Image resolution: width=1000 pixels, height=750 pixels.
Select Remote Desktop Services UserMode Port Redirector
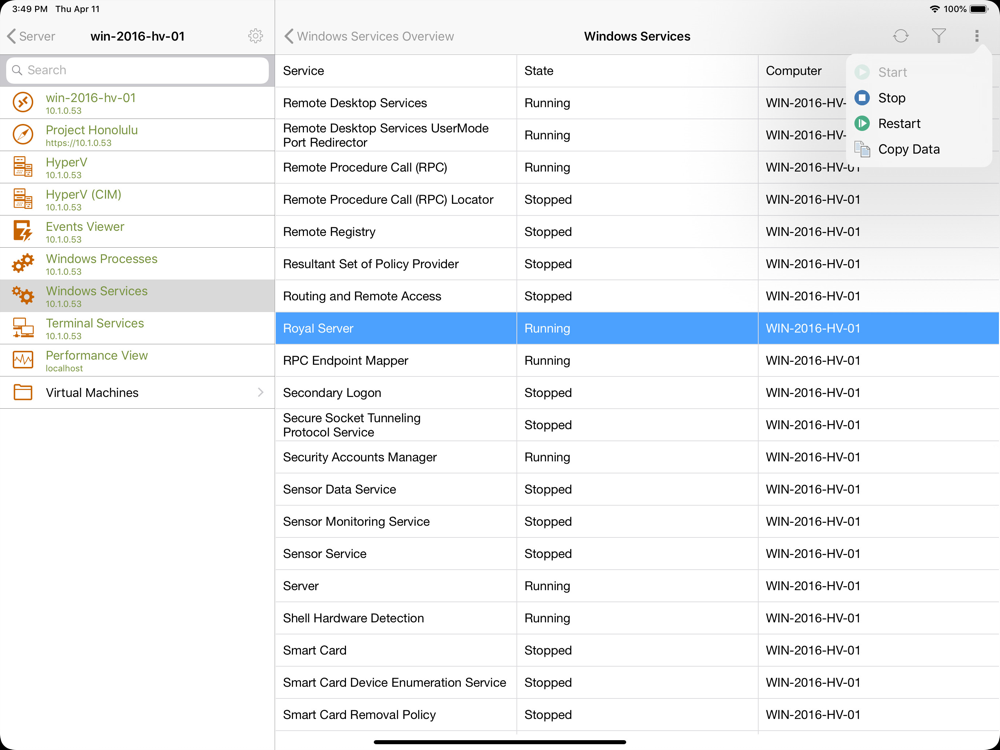[637, 135]
